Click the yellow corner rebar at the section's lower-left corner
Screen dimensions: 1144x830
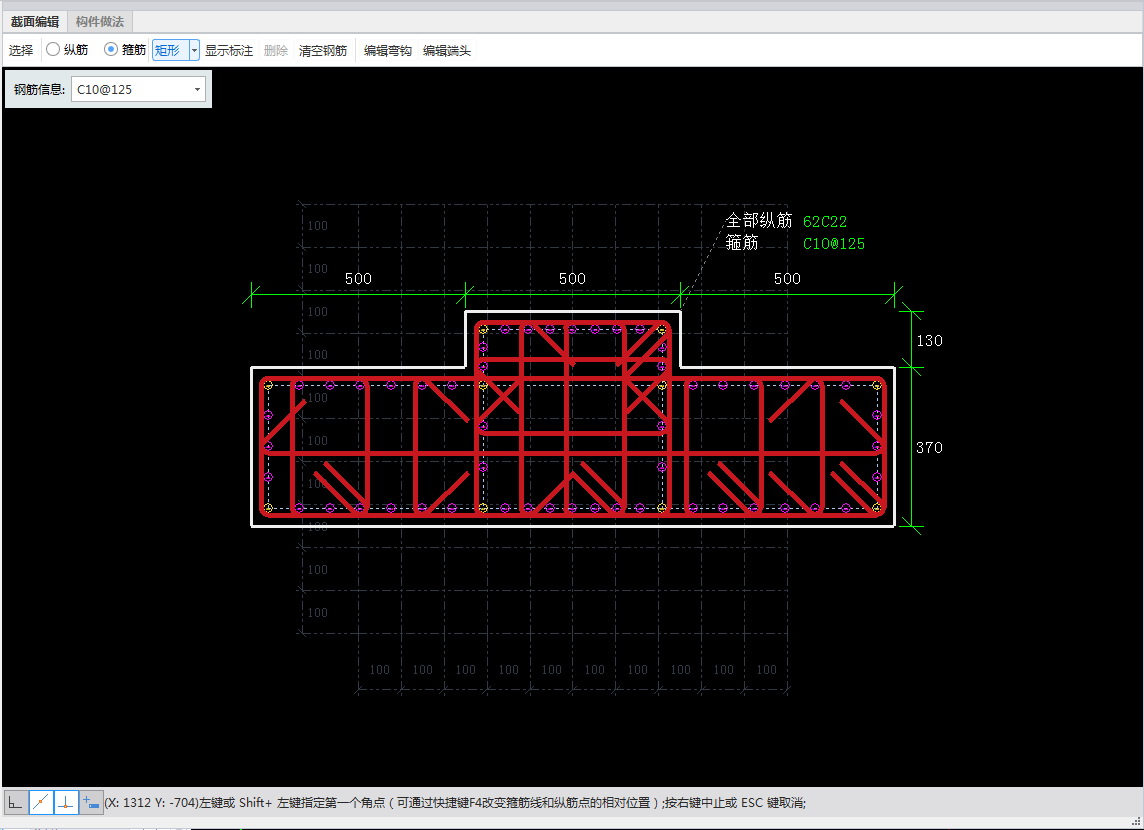pos(268,508)
